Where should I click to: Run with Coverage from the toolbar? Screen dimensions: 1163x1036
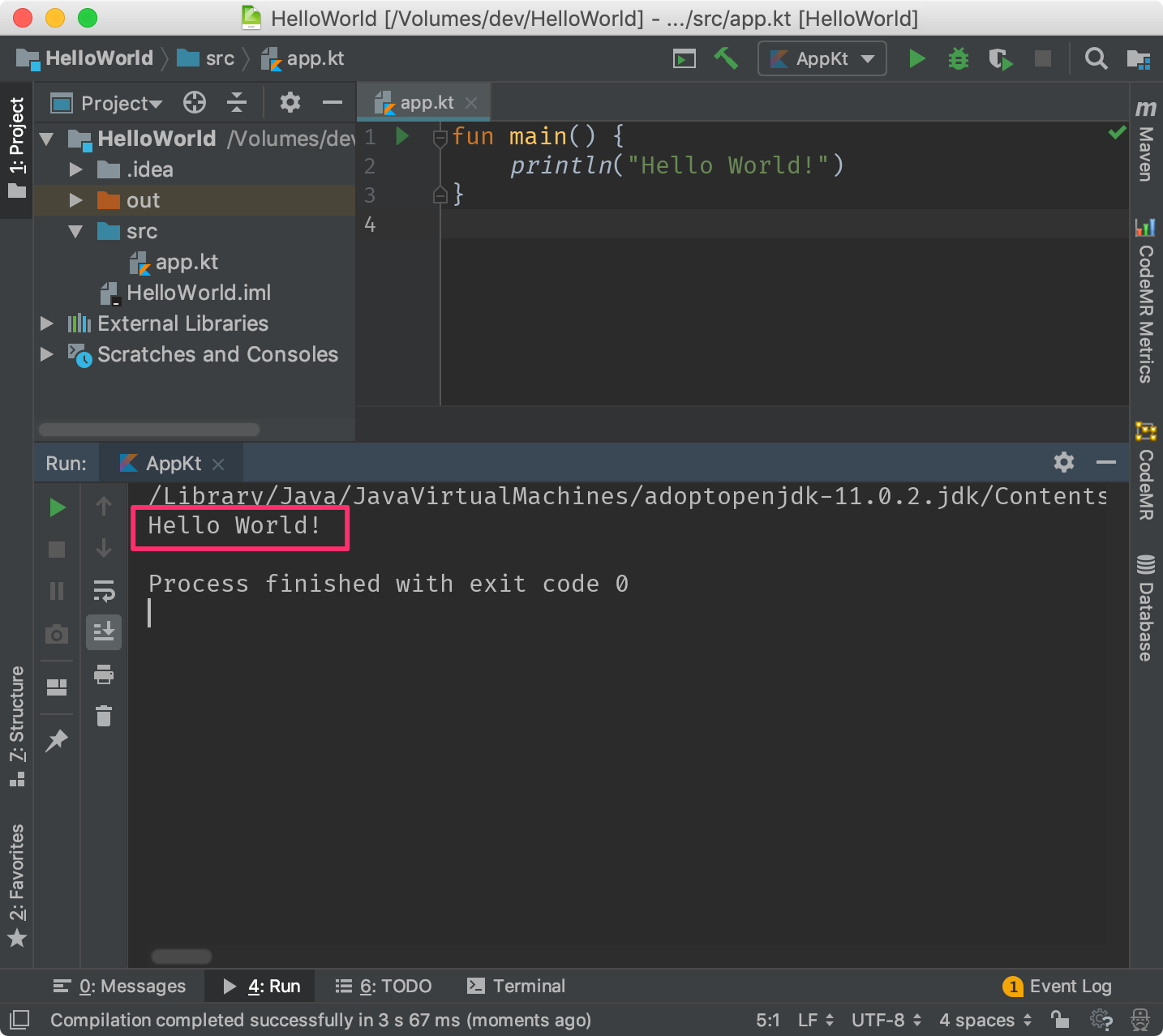1001,58
